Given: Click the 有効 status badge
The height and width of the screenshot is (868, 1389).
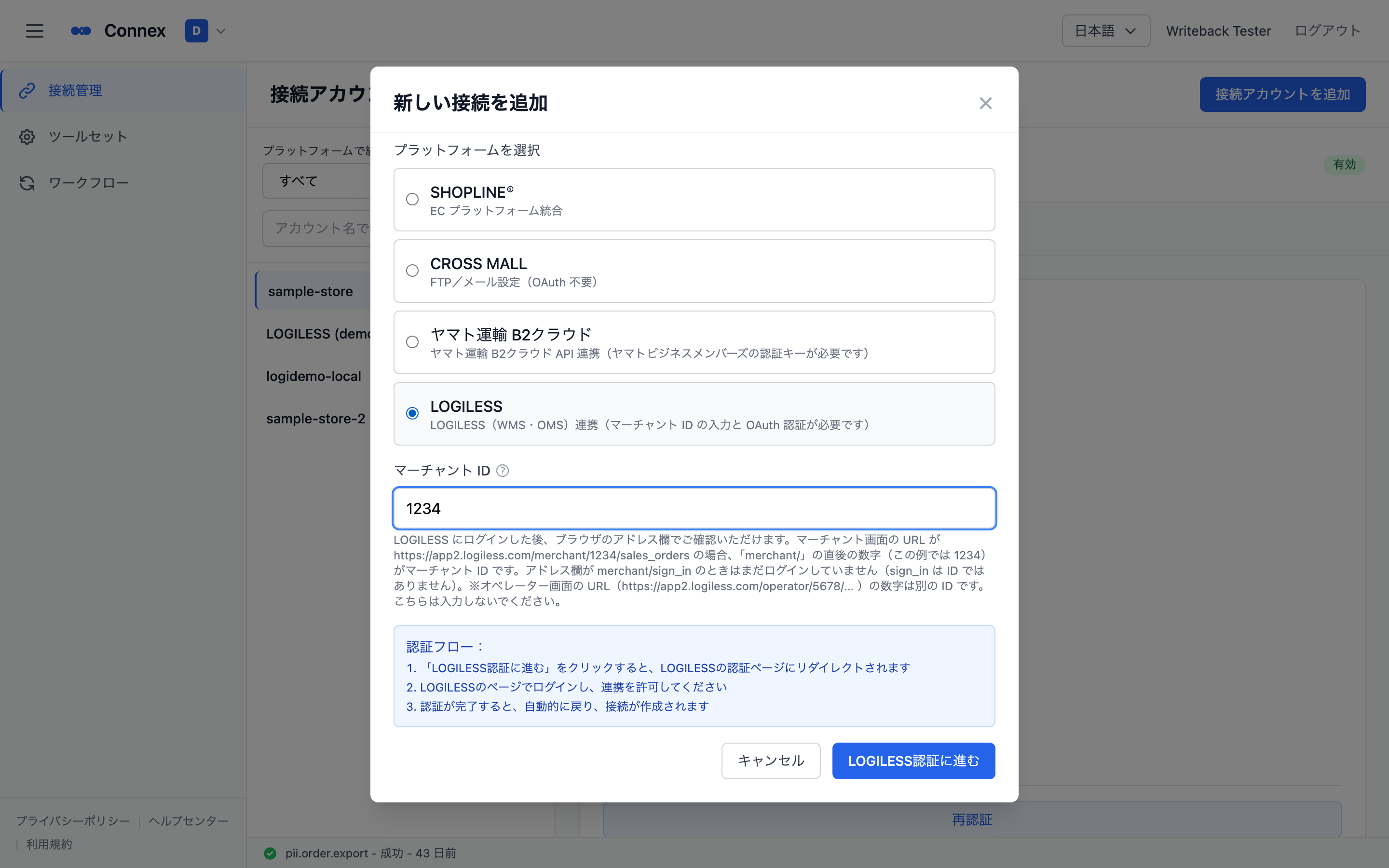Looking at the screenshot, I should (1344, 165).
